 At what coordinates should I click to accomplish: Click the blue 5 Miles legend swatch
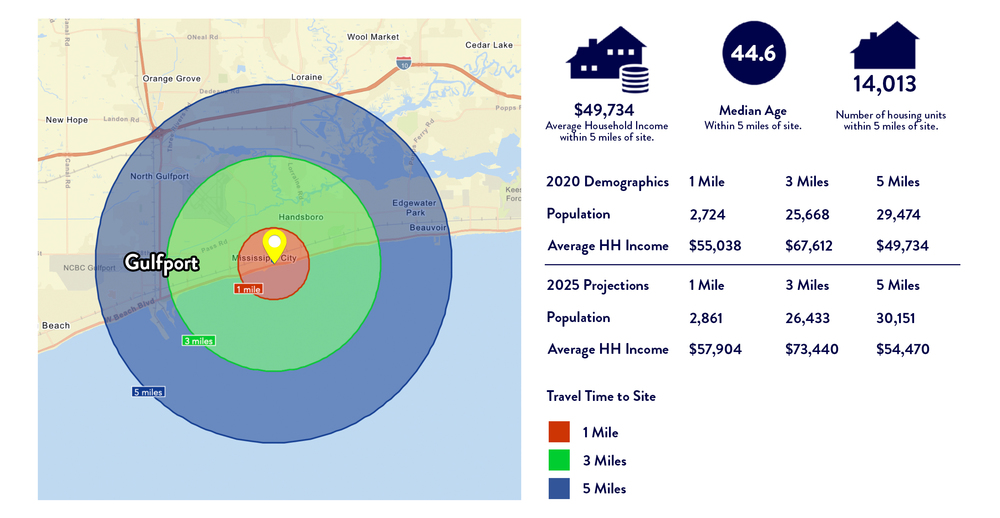(x=559, y=488)
